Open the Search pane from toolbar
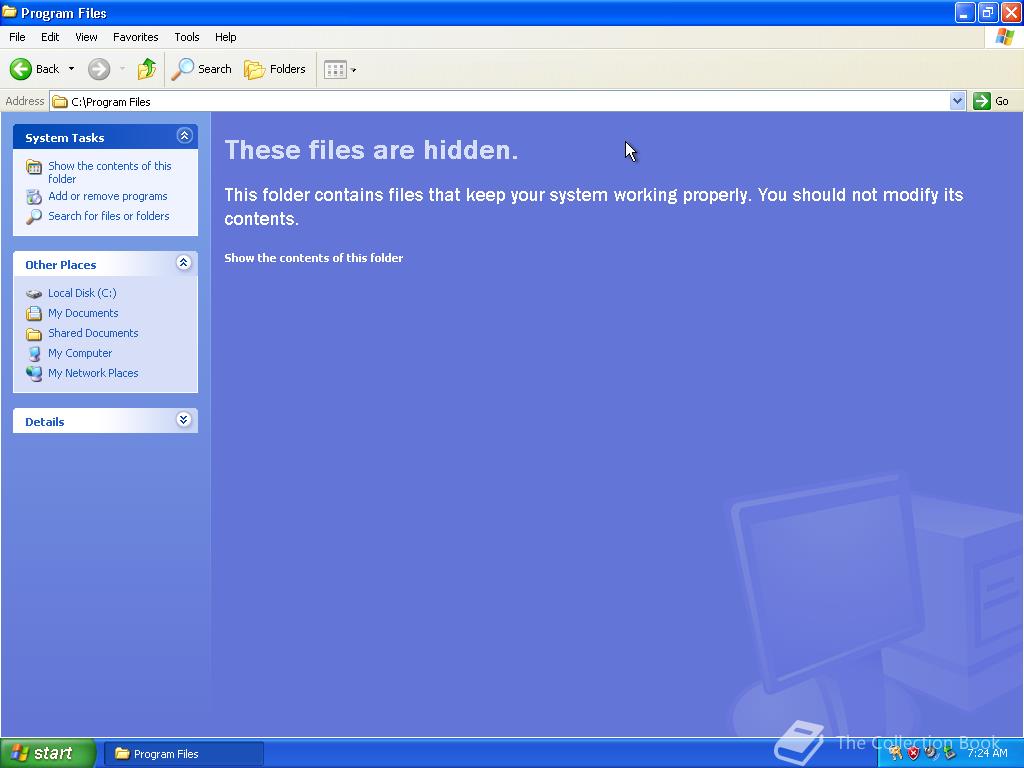This screenshot has height=768, width=1024. tap(202, 69)
